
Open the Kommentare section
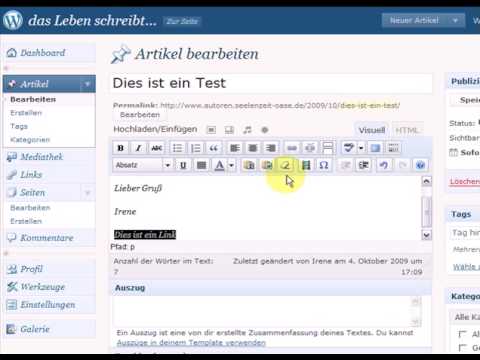(x=47, y=238)
